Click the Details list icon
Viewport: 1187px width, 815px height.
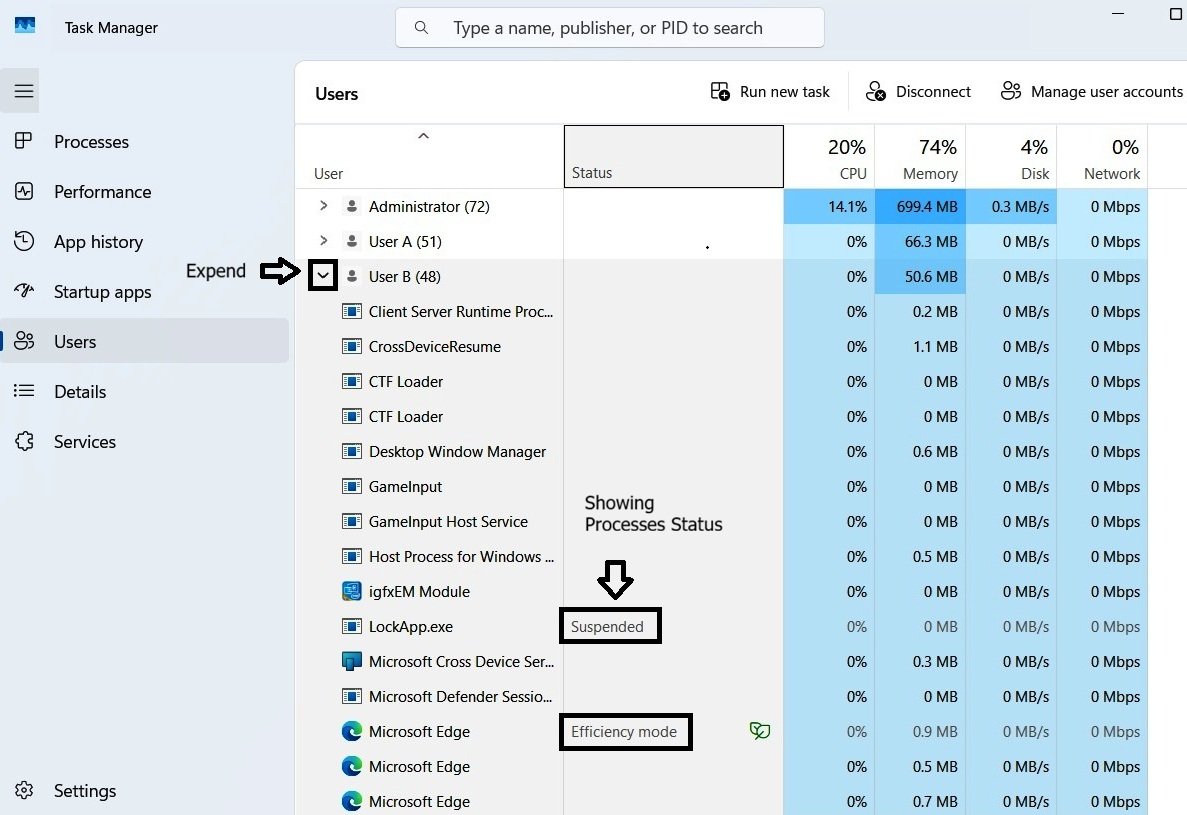(23, 391)
